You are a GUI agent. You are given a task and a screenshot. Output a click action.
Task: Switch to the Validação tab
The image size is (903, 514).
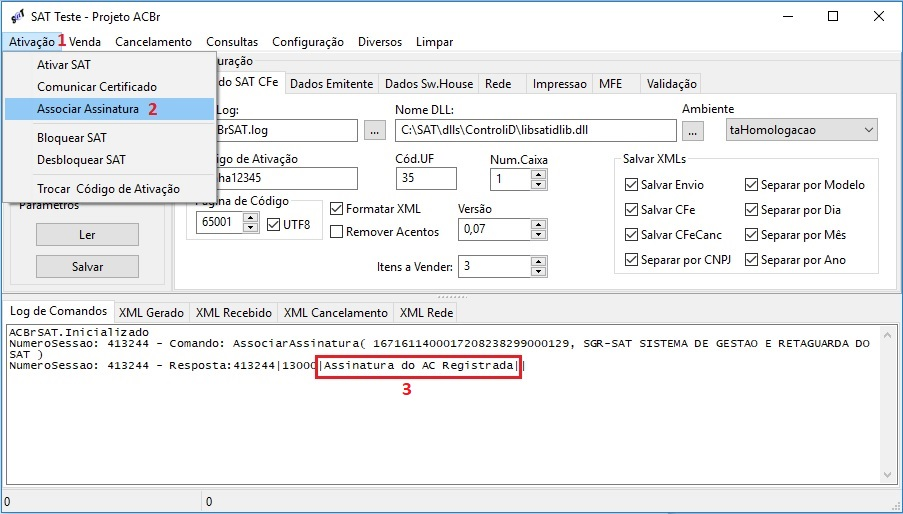pos(671,84)
